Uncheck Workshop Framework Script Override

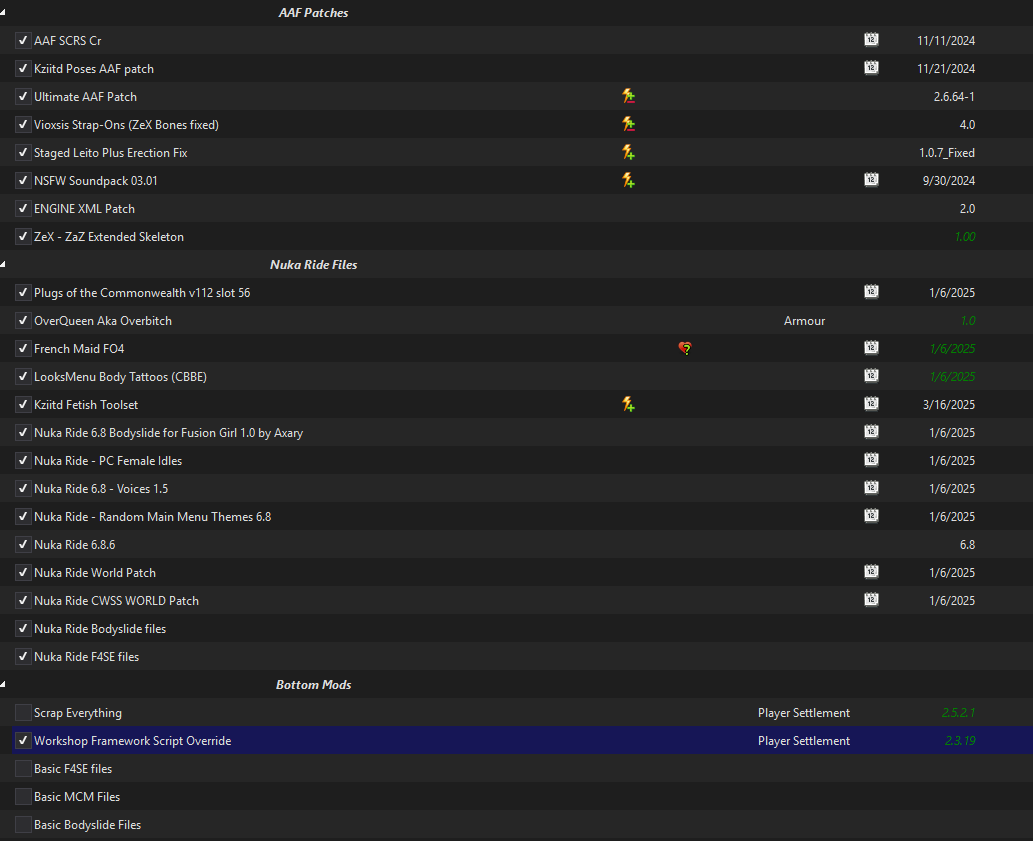tap(23, 740)
